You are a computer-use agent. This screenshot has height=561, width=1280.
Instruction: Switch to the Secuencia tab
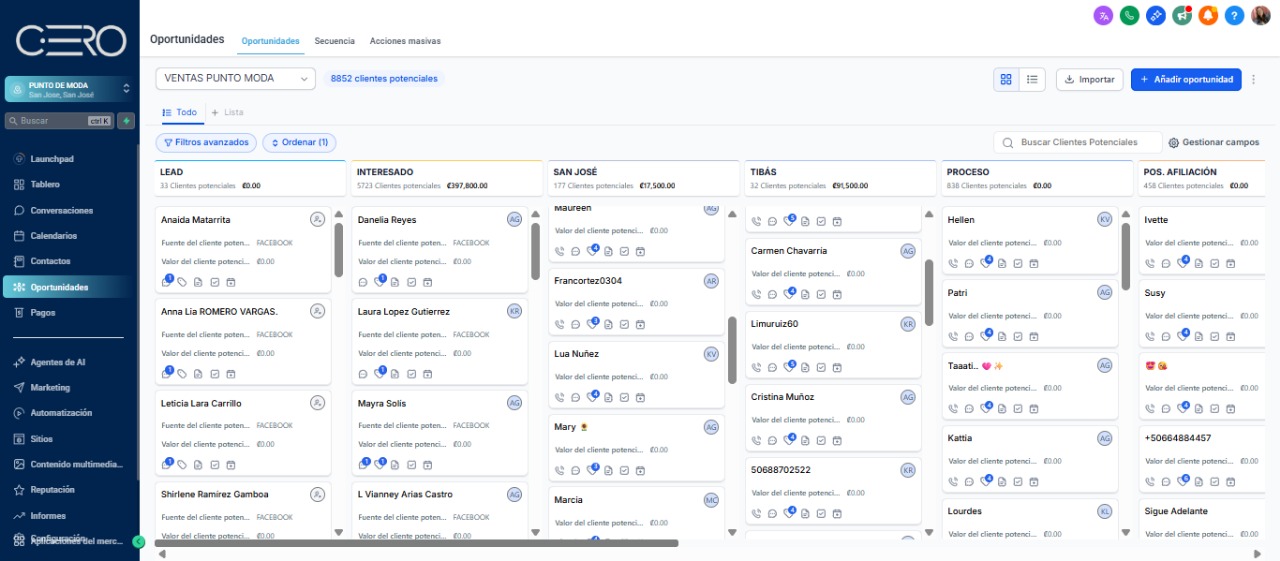pyautogui.click(x=334, y=41)
